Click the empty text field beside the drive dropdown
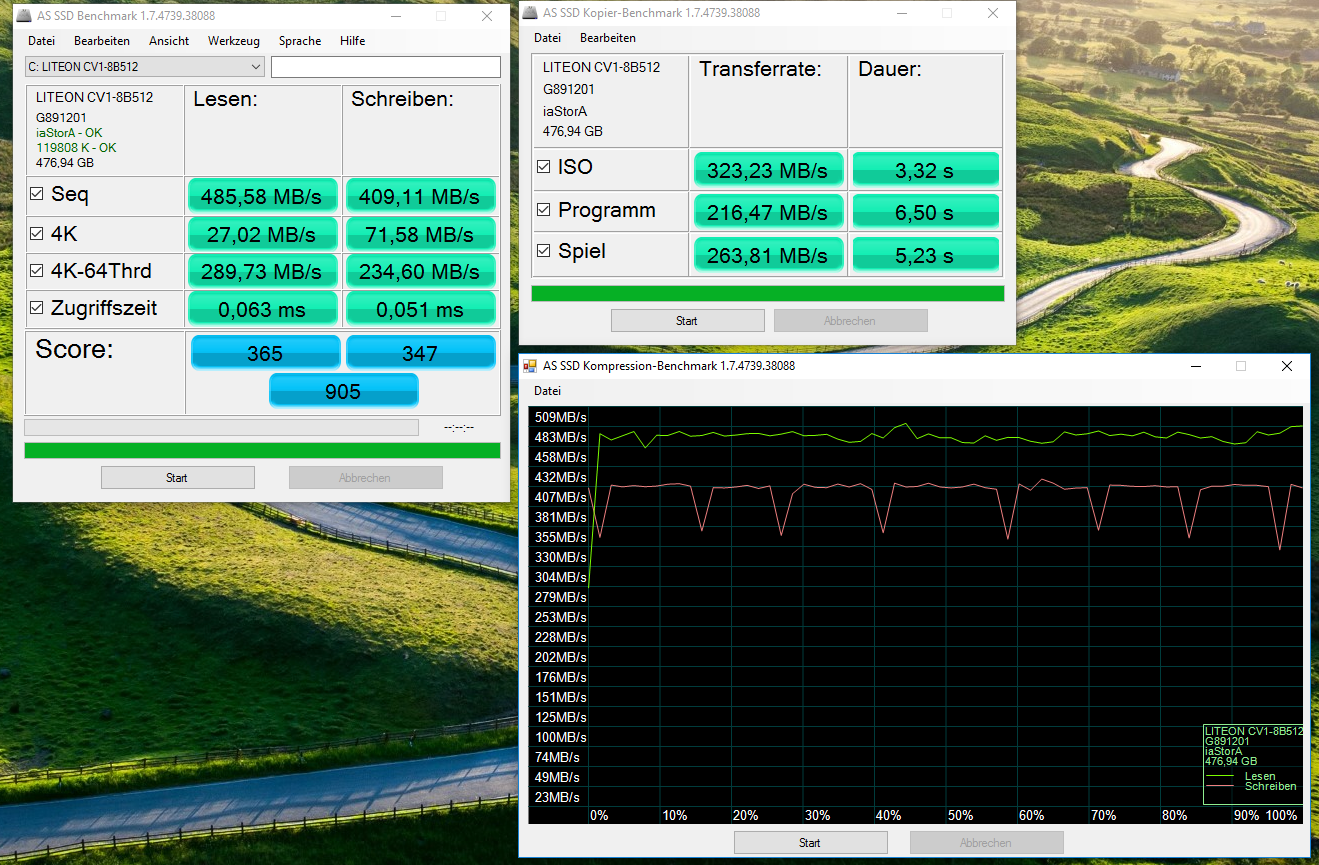Viewport: 1319px width, 865px height. pos(385,67)
